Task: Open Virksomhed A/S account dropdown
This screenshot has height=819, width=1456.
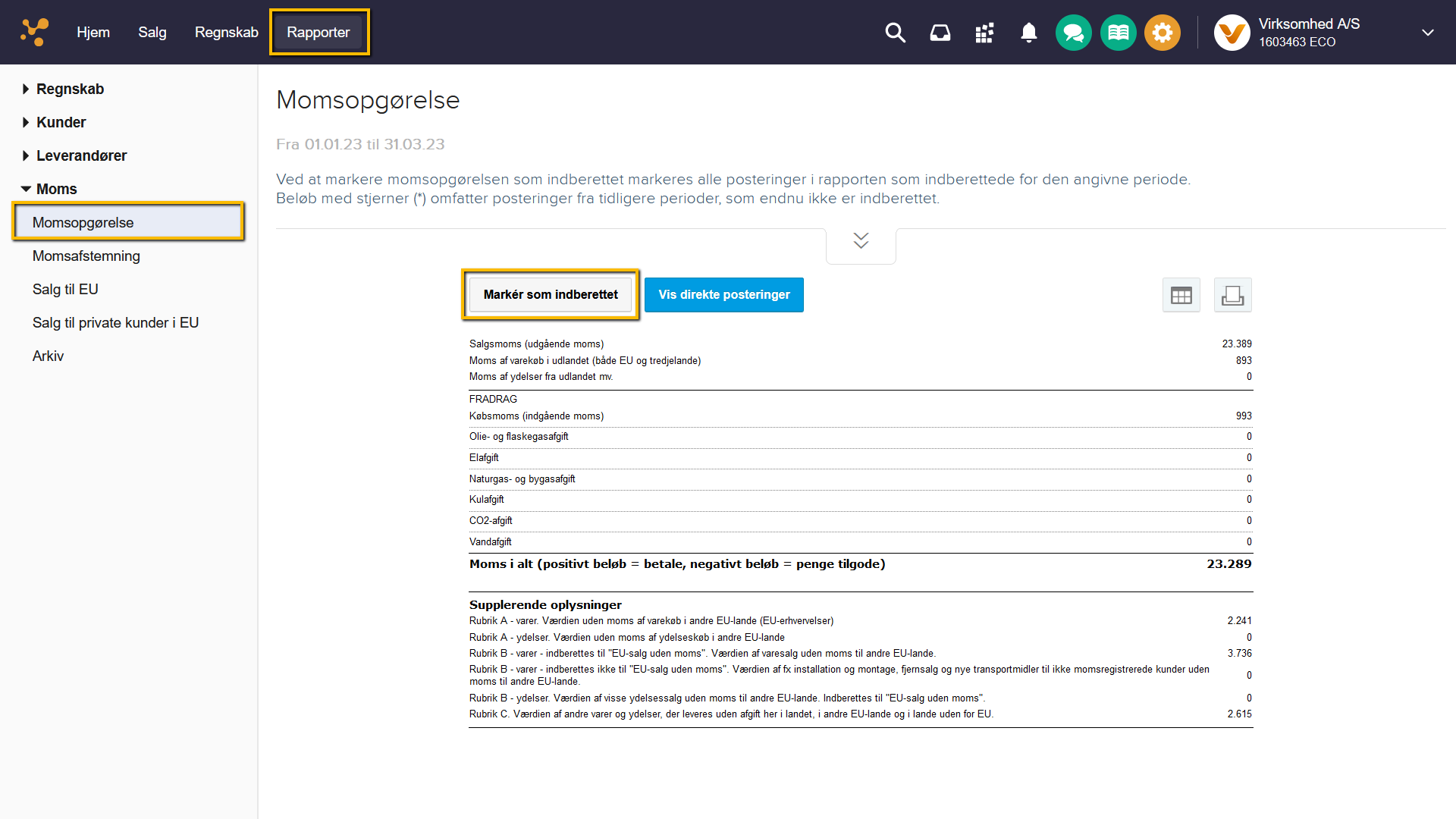Action: click(x=1427, y=33)
